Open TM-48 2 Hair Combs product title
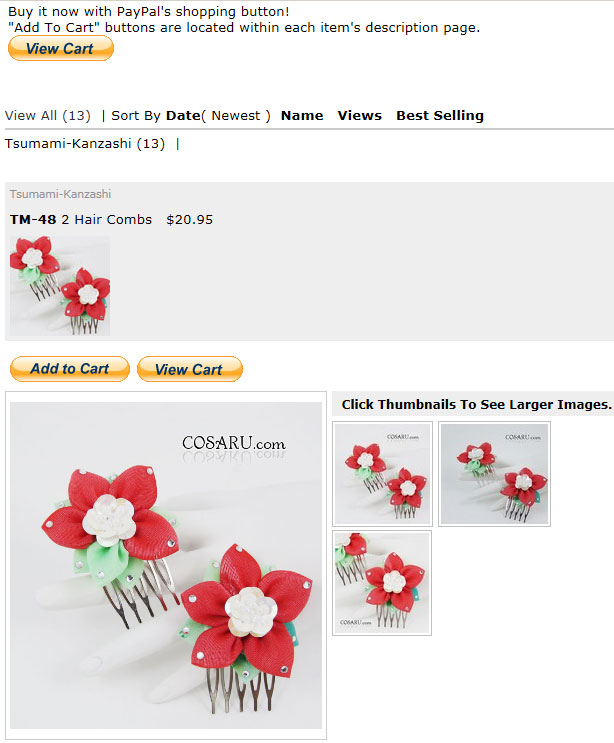 pos(81,219)
